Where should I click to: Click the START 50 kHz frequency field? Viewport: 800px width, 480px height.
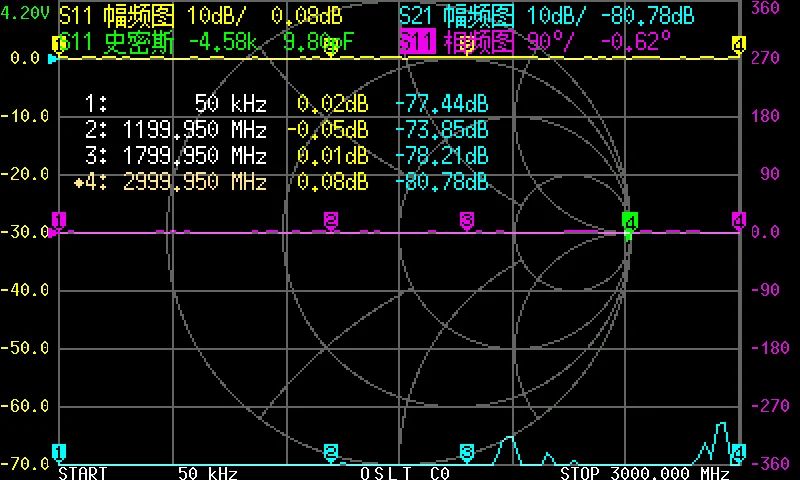pos(148,473)
